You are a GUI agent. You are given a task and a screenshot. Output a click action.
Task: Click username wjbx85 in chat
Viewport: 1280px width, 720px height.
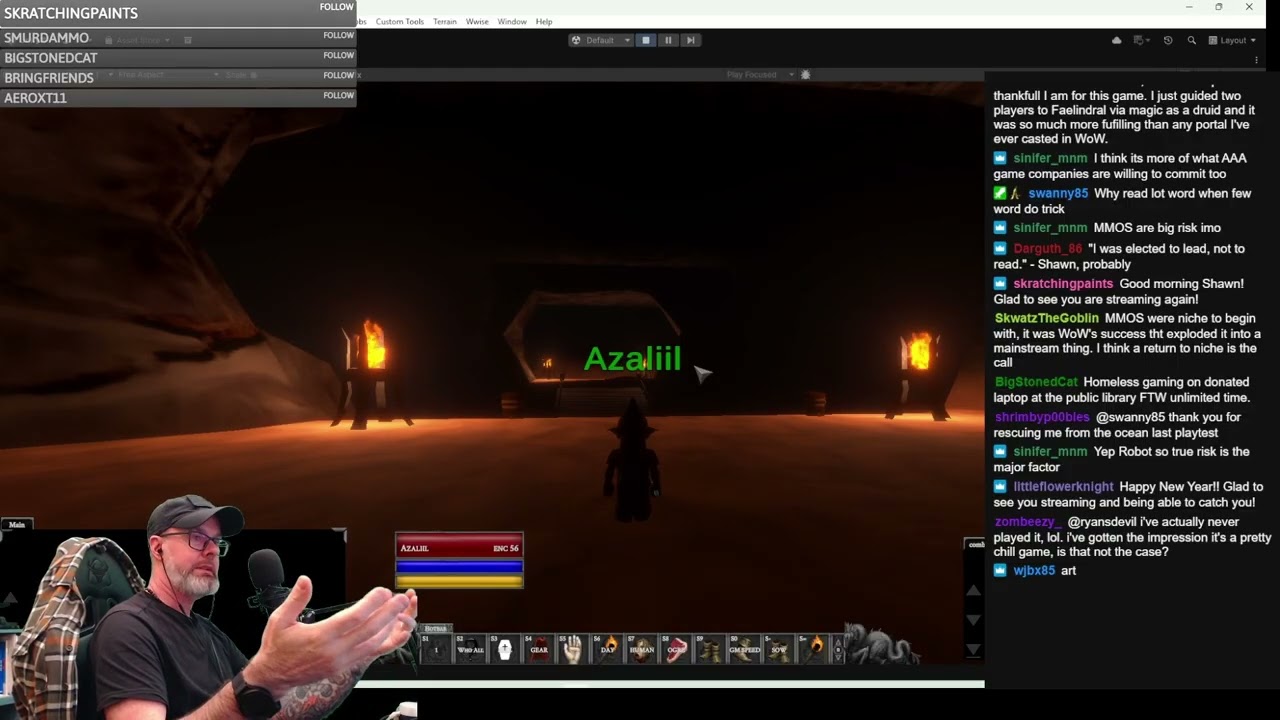click(1034, 570)
